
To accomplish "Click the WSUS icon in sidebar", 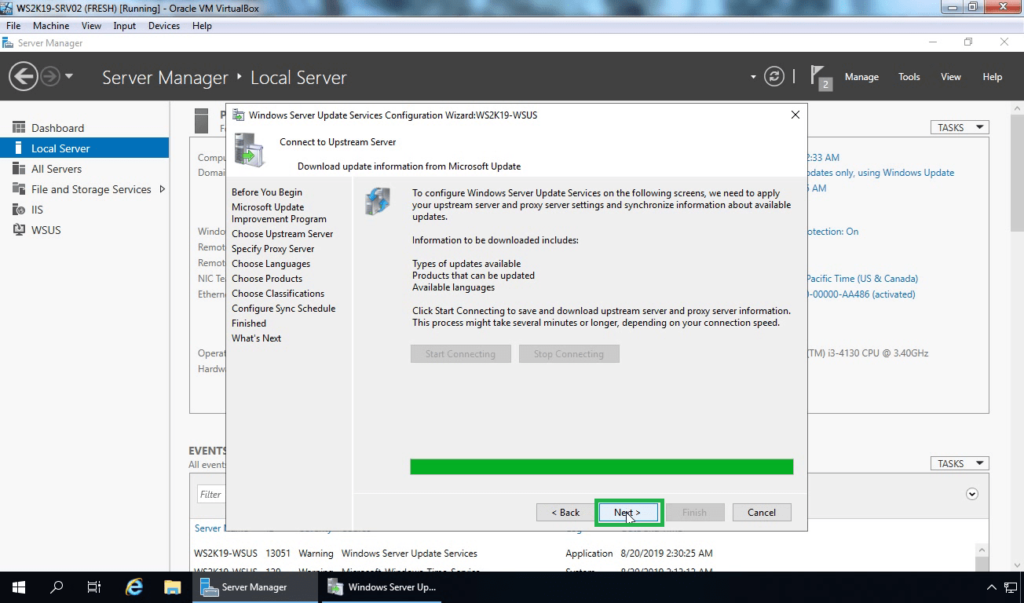I will 18,229.
